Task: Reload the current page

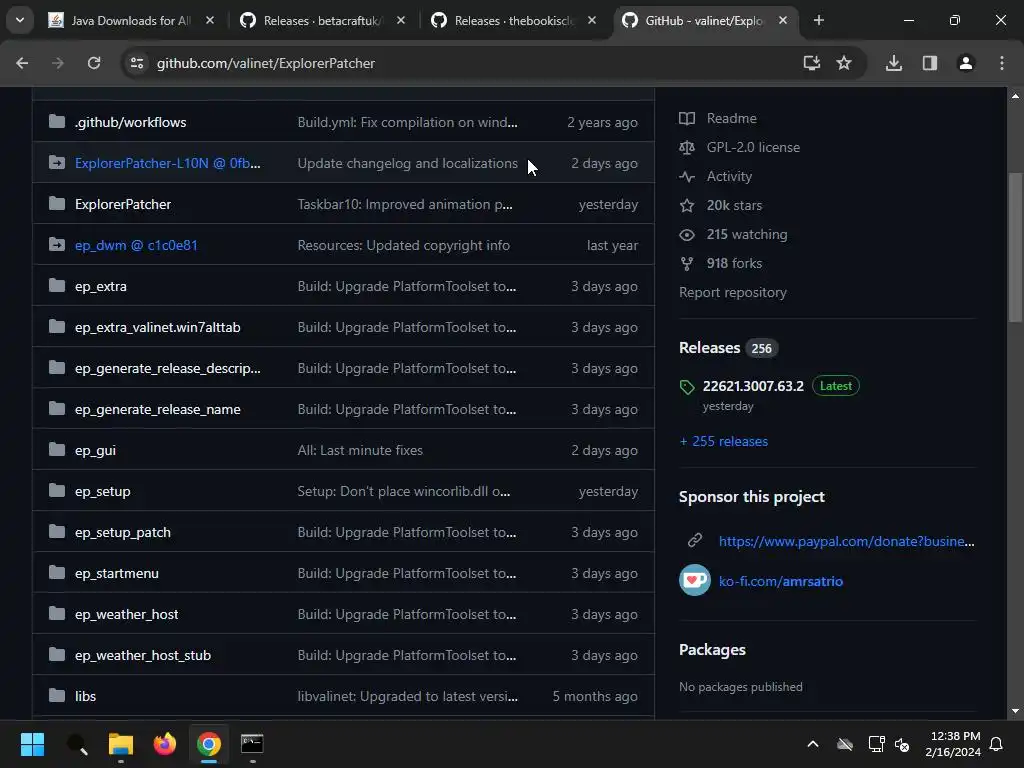Action: (x=94, y=63)
